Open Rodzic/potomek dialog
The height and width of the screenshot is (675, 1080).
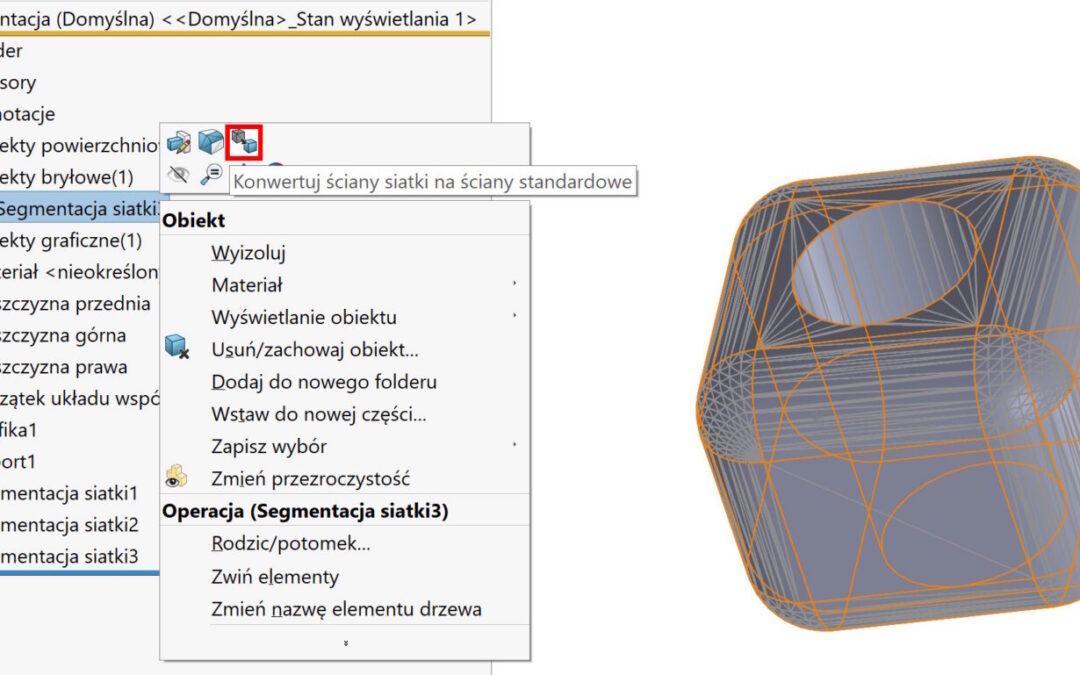tap(291, 544)
